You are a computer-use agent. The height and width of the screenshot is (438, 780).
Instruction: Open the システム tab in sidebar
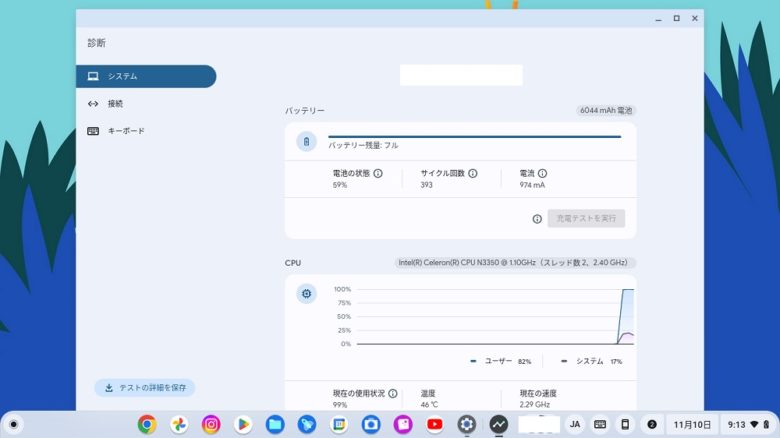[x=145, y=76]
